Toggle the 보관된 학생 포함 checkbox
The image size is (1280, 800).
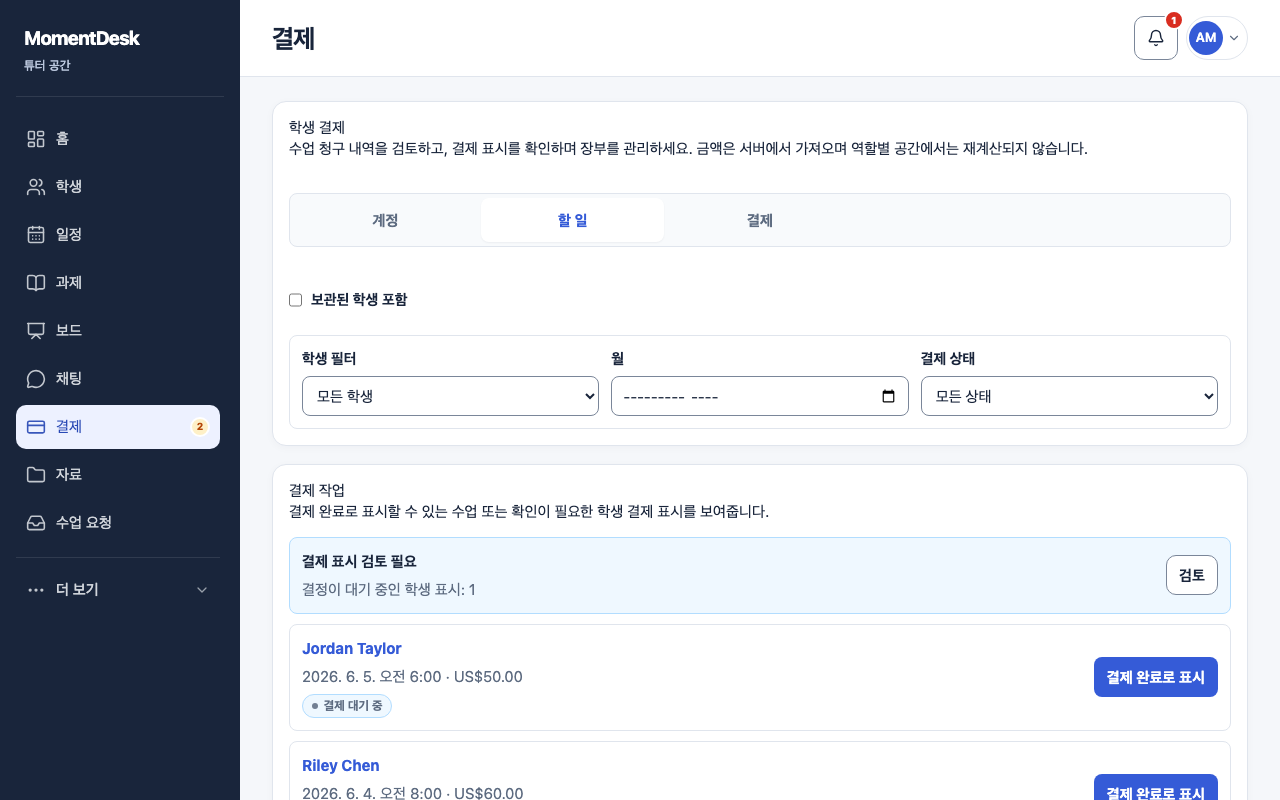[x=295, y=300]
